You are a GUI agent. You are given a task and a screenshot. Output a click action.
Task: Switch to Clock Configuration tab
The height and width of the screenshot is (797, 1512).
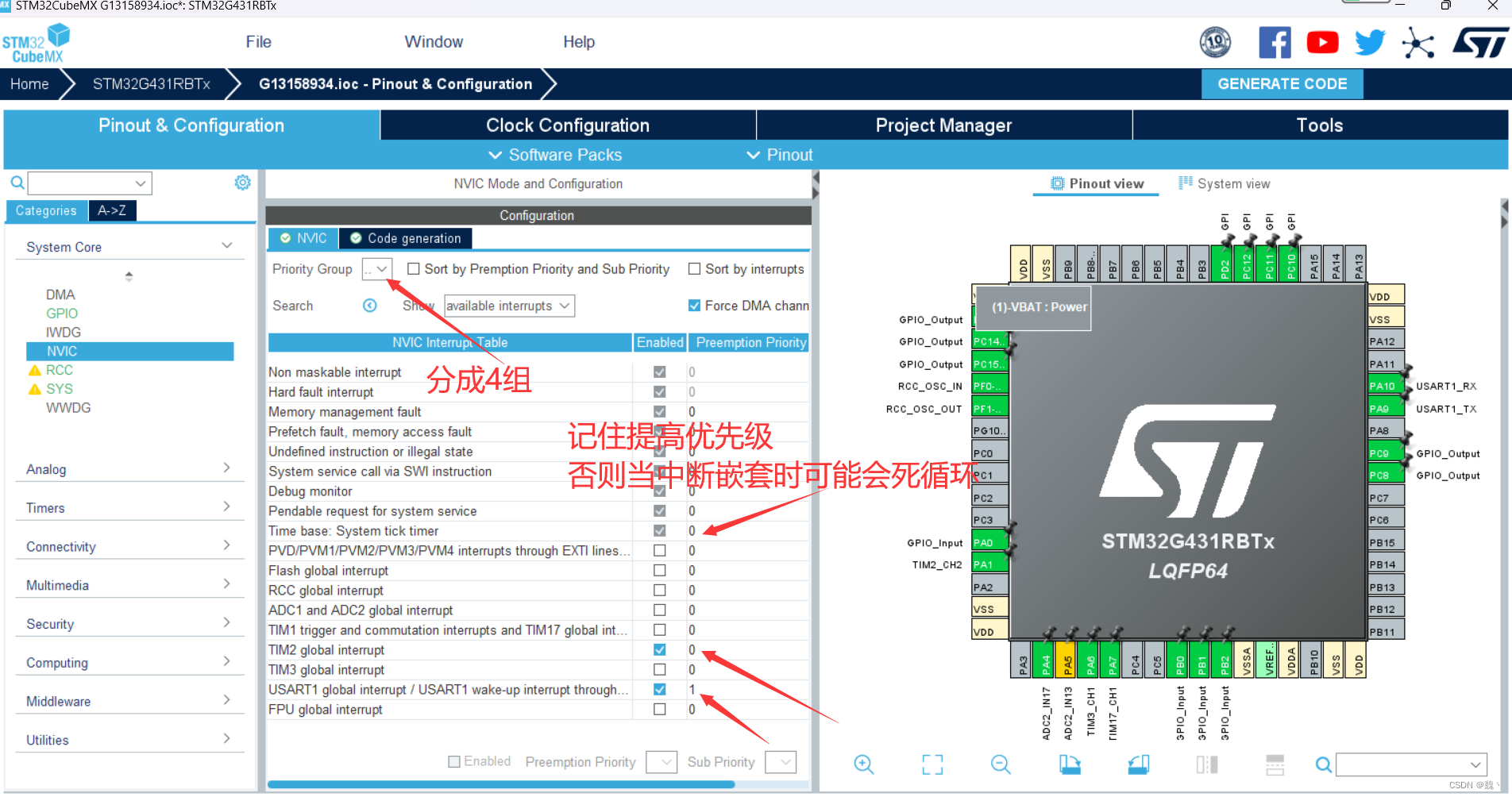coord(568,125)
